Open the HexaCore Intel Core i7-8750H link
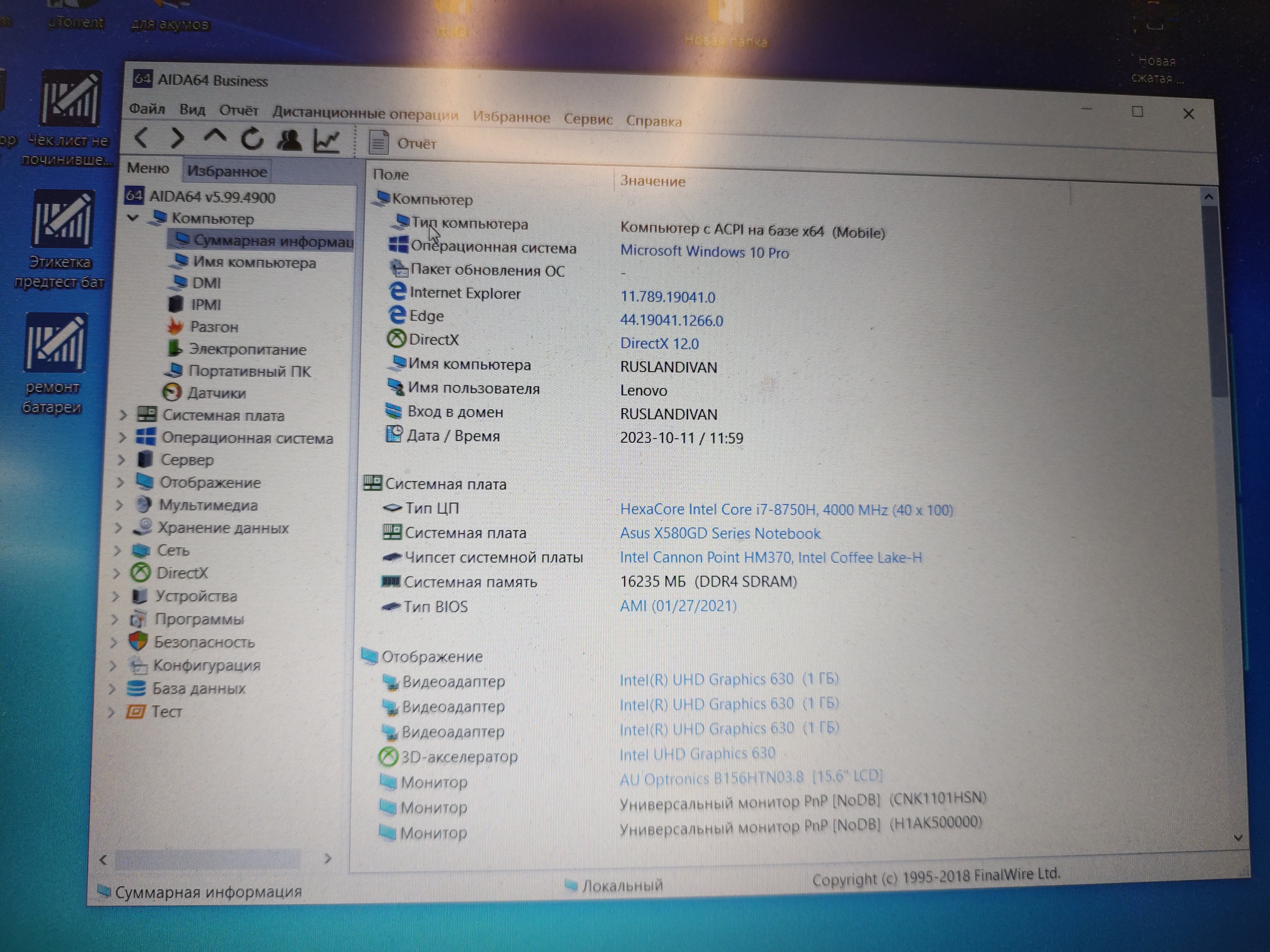This screenshot has height=952, width=1270. [786, 509]
